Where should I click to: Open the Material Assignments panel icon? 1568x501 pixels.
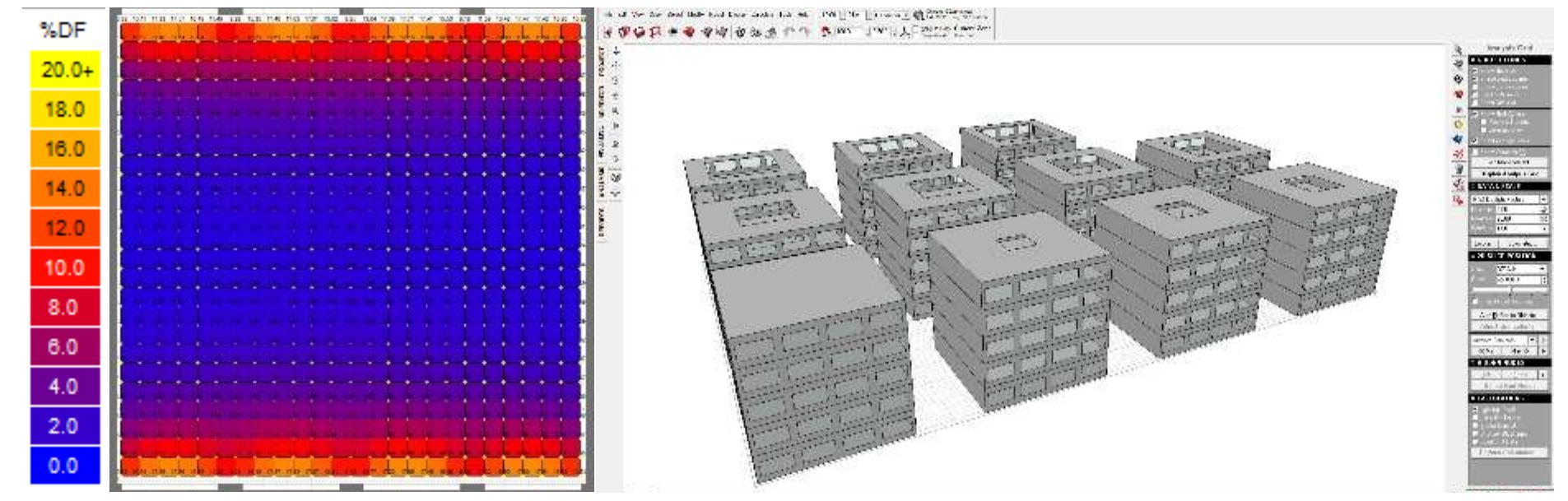click(x=1459, y=80)
